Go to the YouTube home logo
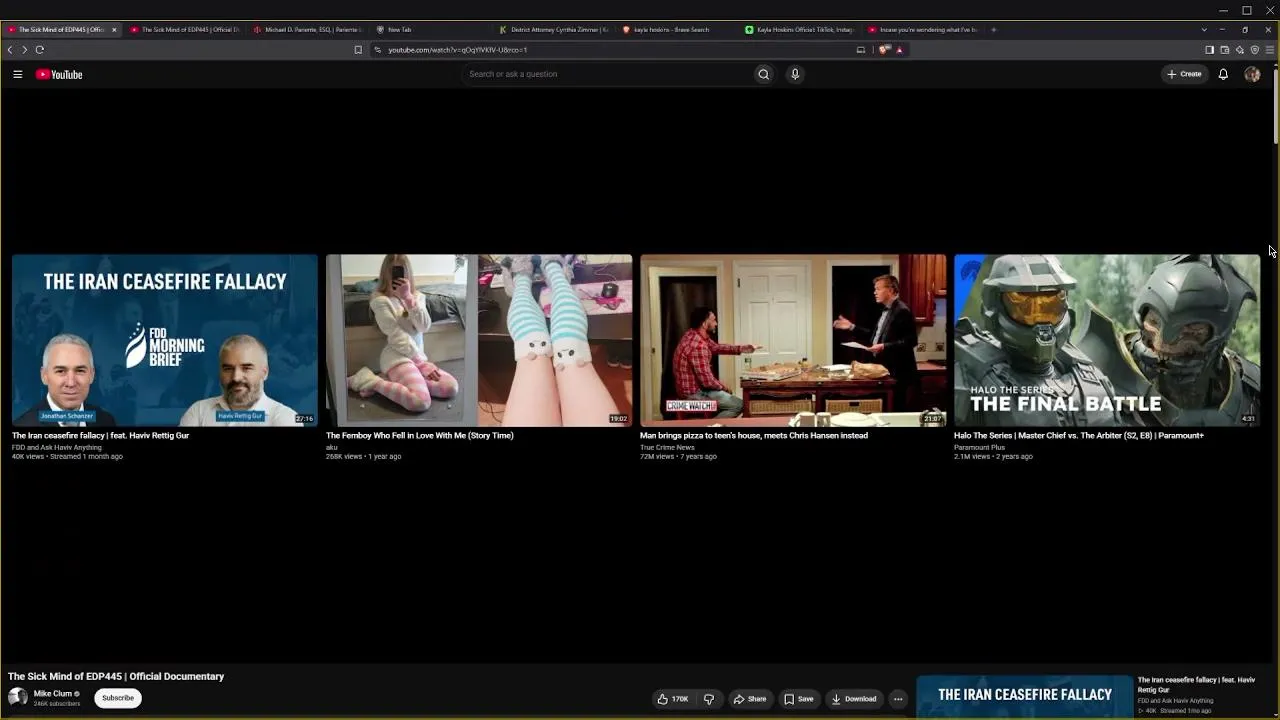 click(59, 74)
